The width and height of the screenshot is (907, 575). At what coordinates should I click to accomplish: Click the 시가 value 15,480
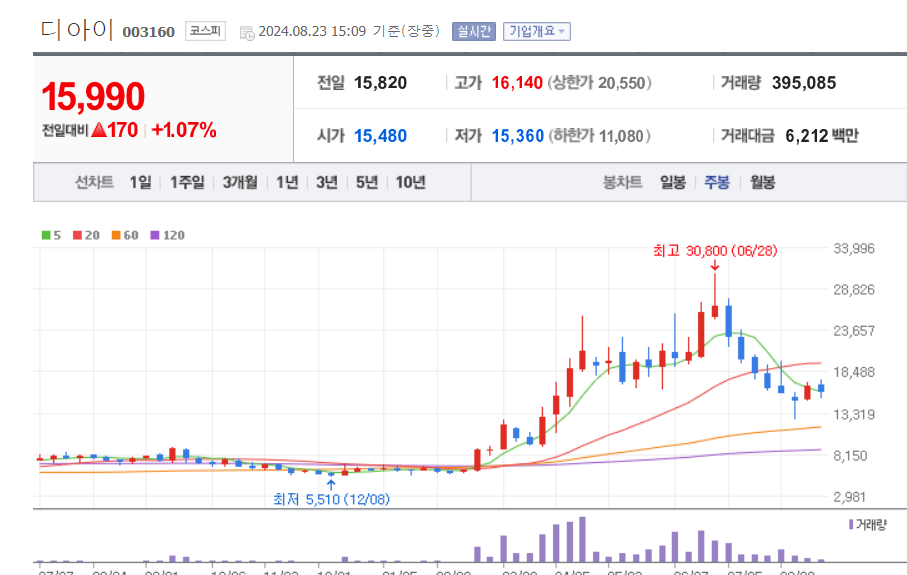pos(381,137)
